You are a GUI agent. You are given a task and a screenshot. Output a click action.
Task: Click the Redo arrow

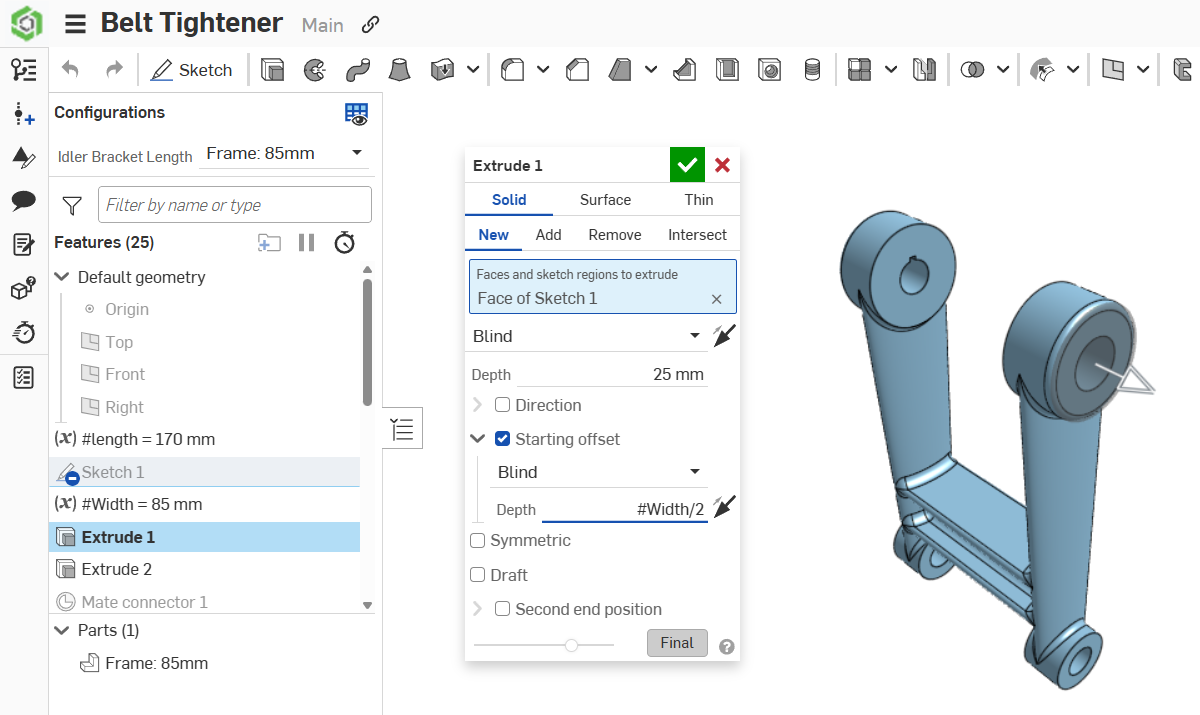(114, 70)
